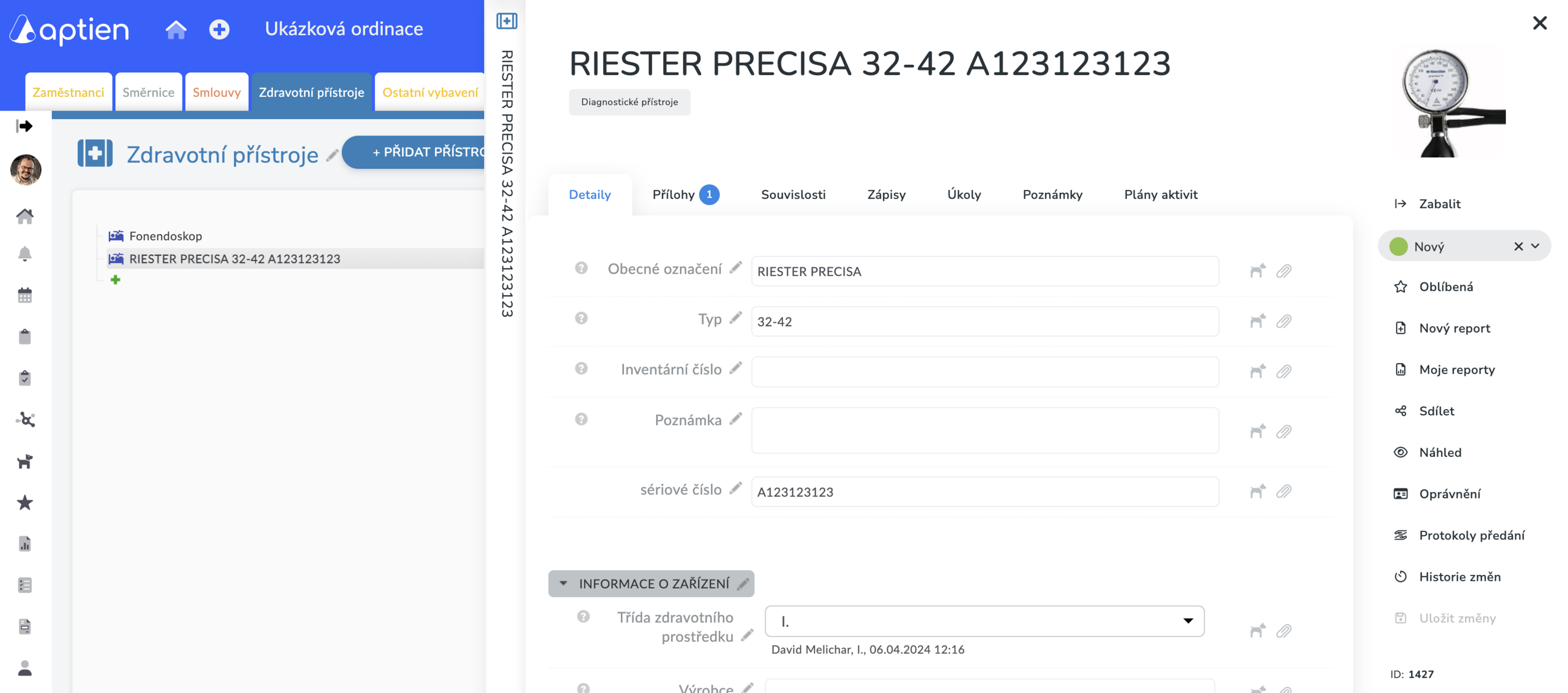Collapse INFORMACE O ZAŘÍZENÍ section

click(563, 584)
